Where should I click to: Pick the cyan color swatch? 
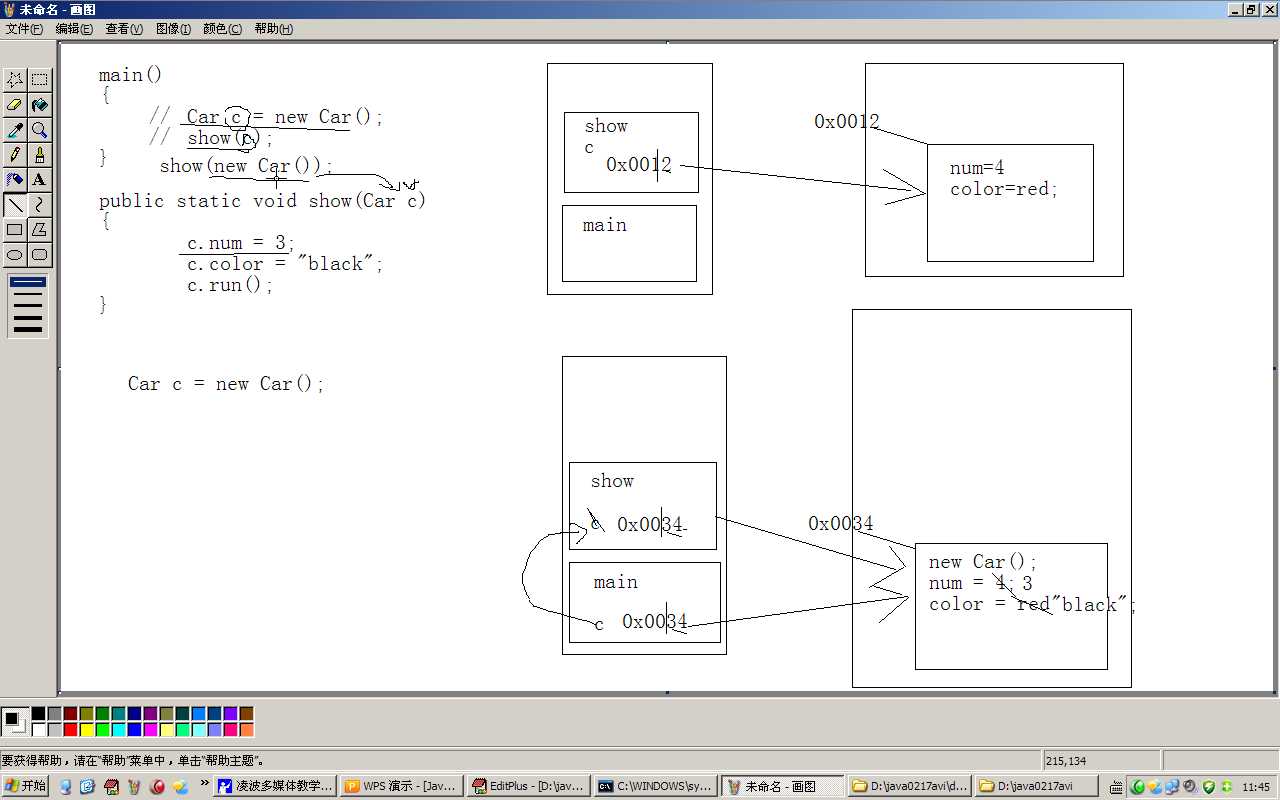pos(118,730)
